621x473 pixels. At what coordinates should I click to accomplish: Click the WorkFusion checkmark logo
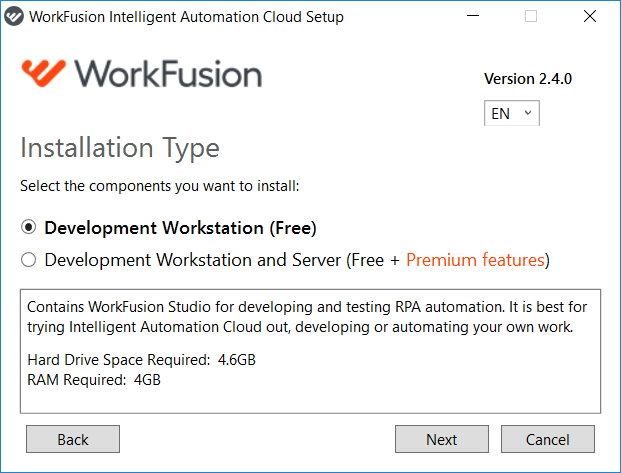pyautogui.click(x=44, y=73)
